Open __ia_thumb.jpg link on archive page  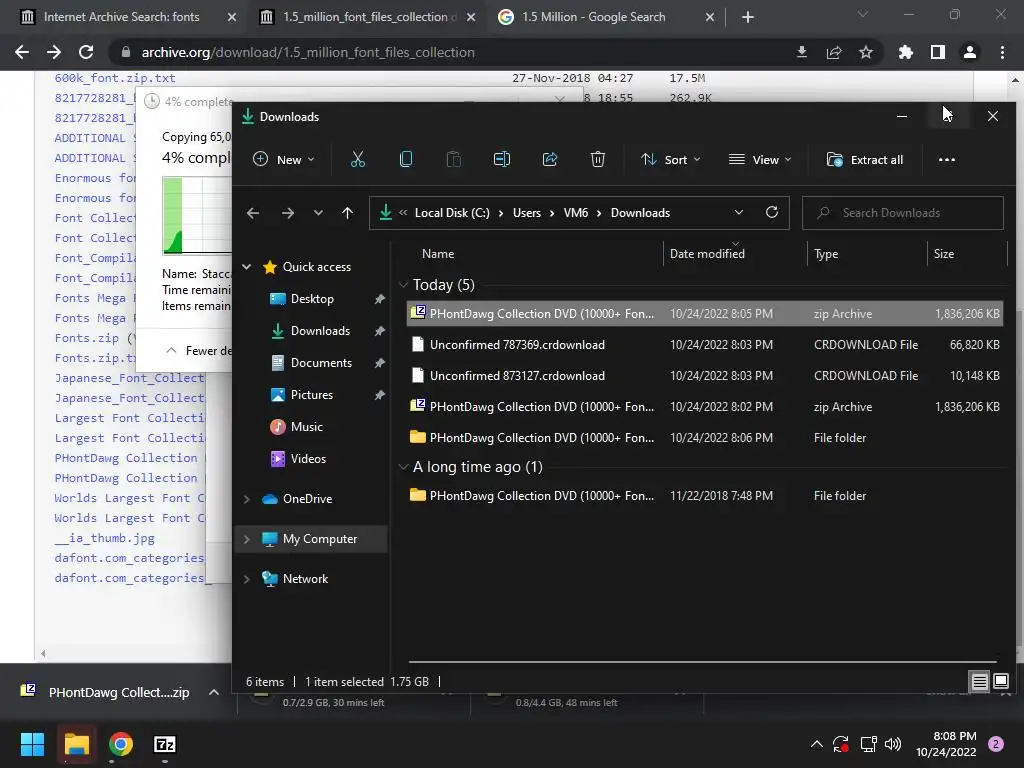[104, 538]
